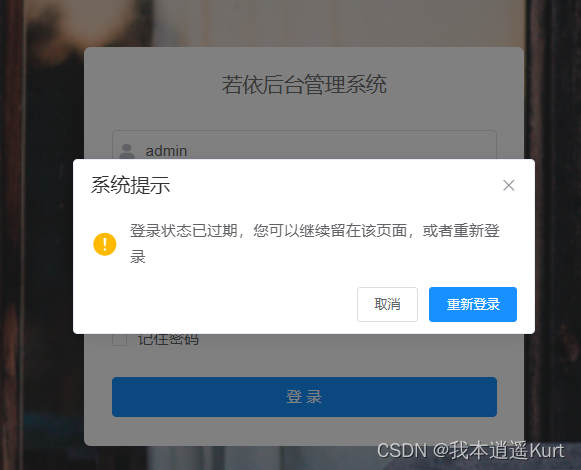581x470 pixels.
Task: Toggle the 记住密码 checkbox
Action: click(119, 339)
